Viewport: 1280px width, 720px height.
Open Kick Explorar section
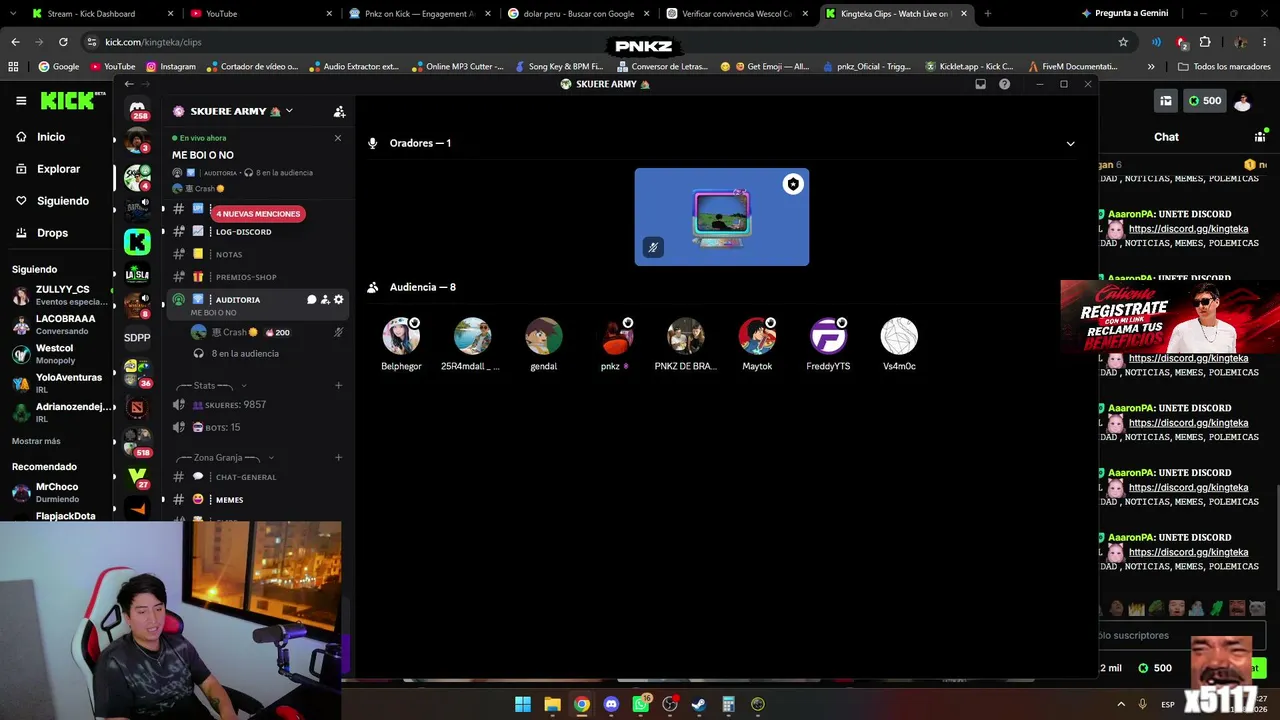tap(58, 169)
